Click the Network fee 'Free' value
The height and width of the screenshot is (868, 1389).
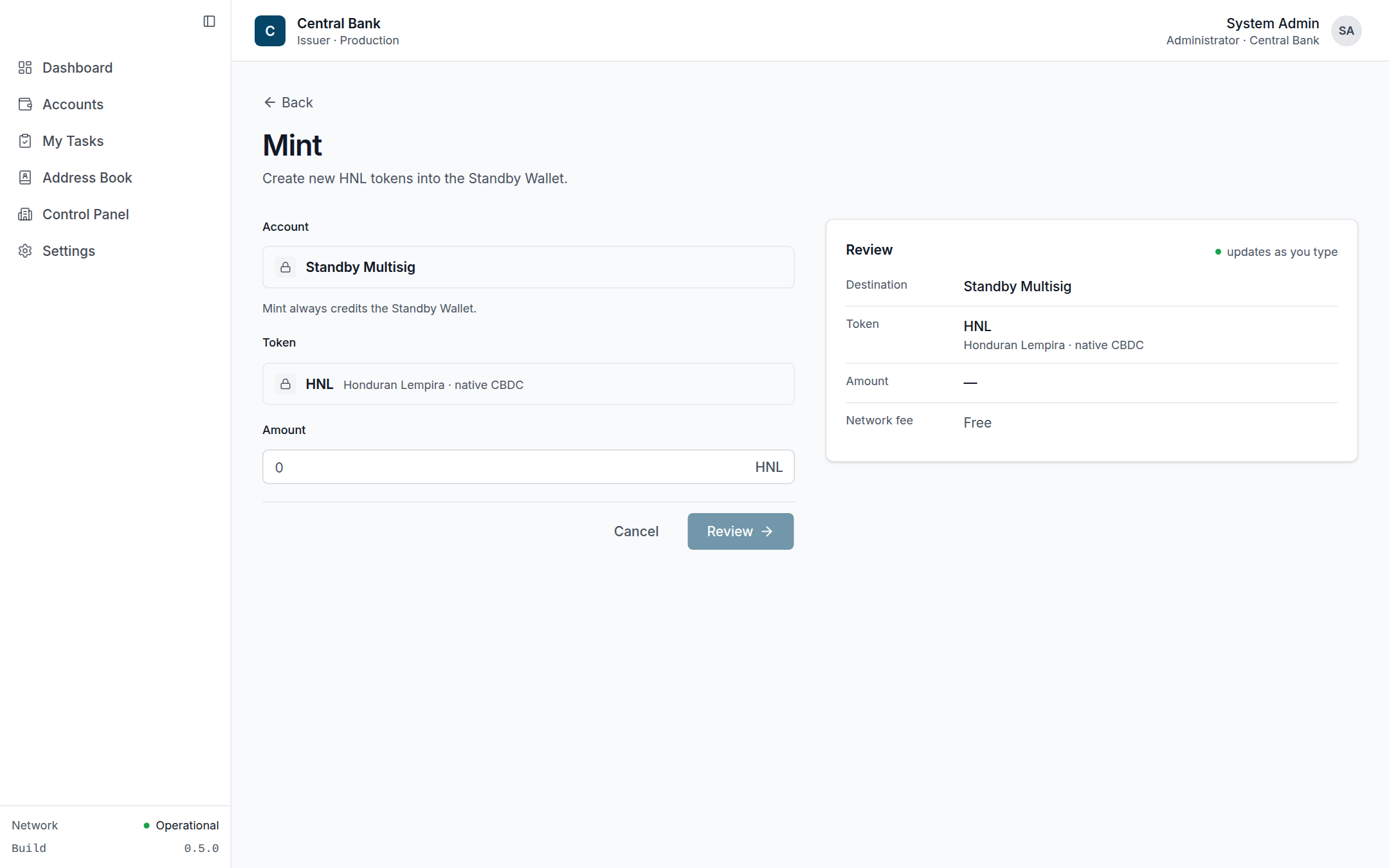pos(977,422)
